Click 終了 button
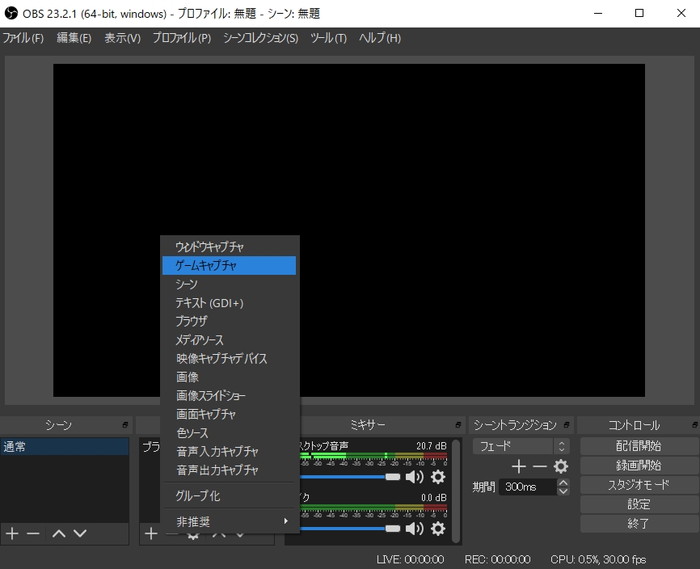This screenshot has width=700, height=569. 639,524
